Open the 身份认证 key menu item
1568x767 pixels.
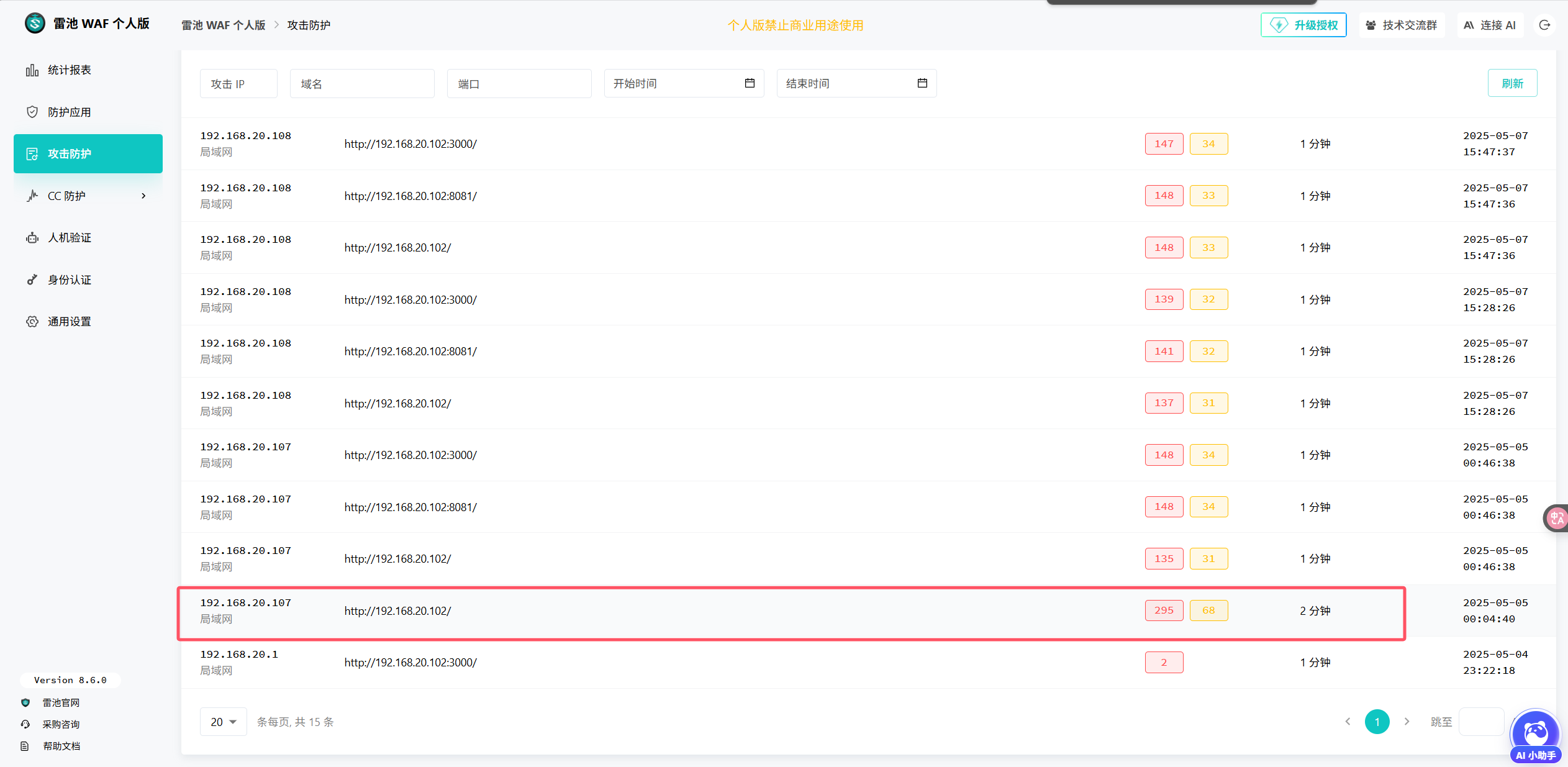[69, 280]
